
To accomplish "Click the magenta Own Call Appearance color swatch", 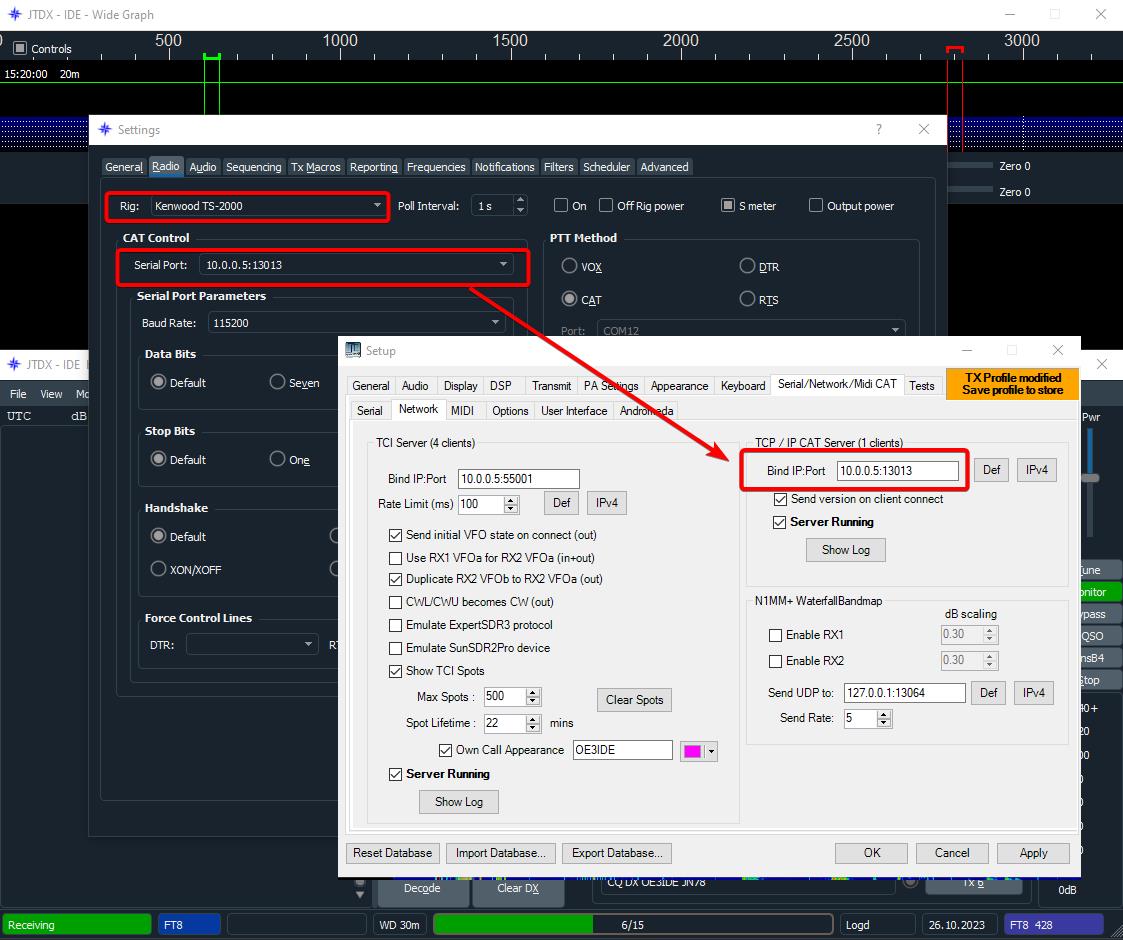I will pos(691,751).
